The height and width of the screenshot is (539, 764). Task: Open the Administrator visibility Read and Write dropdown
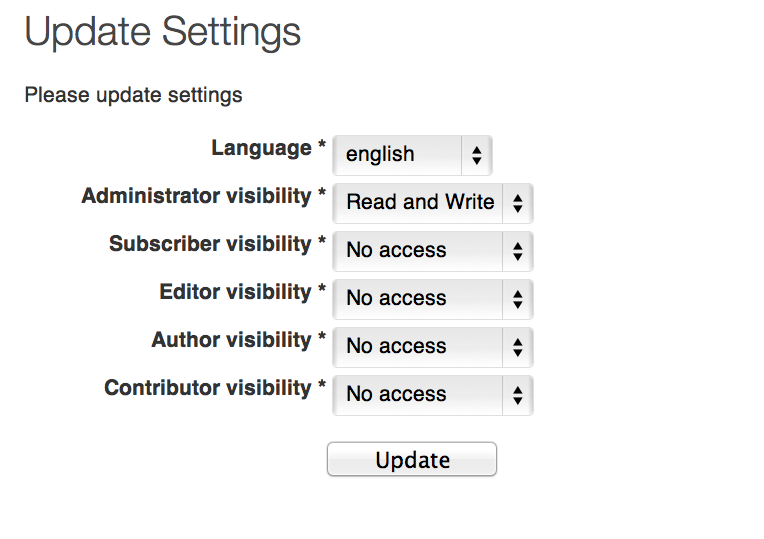[433, 203]
